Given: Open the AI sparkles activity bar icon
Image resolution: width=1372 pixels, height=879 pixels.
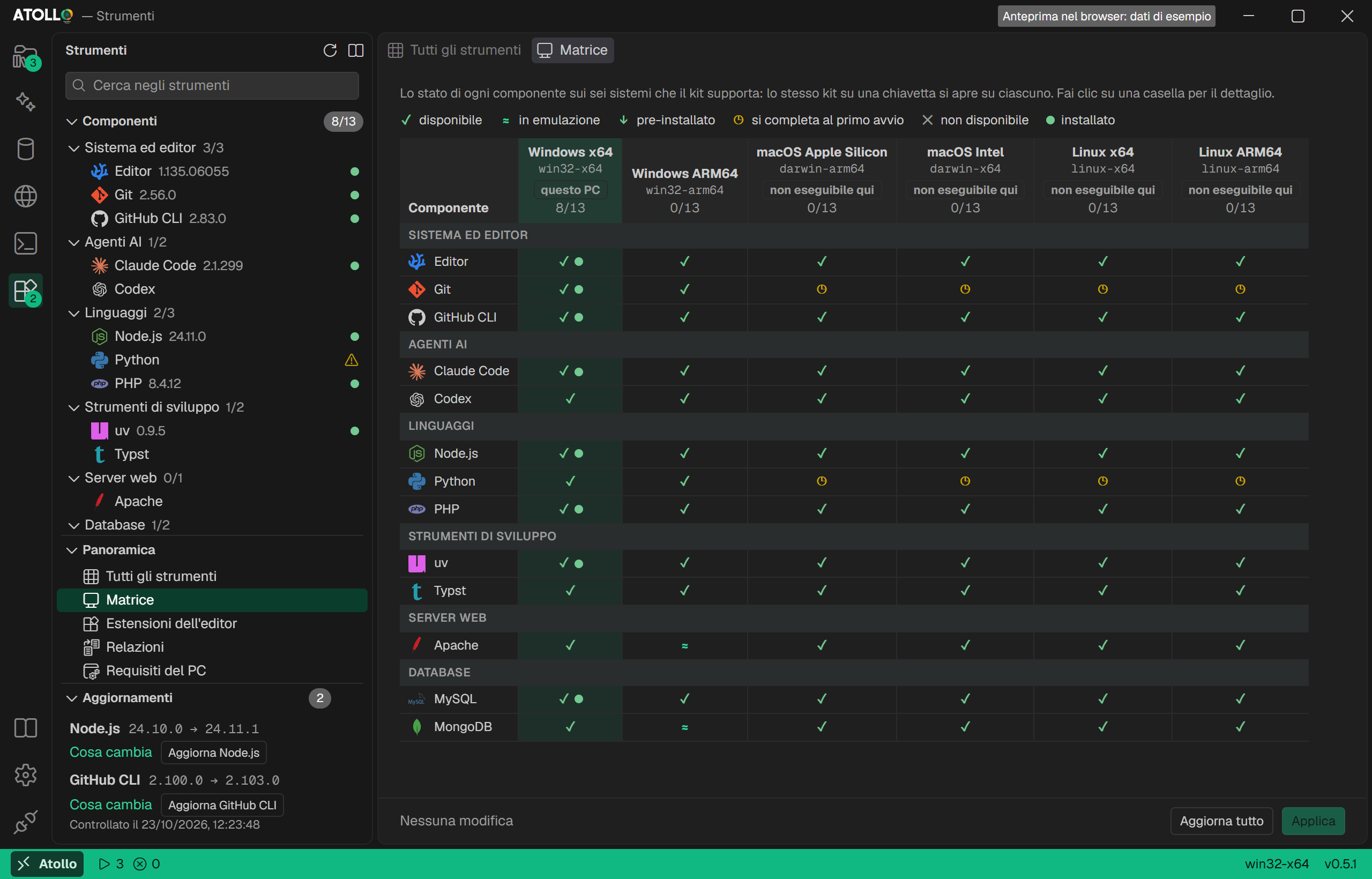Looking at the screenshot, I should click(x=26, y=102).
